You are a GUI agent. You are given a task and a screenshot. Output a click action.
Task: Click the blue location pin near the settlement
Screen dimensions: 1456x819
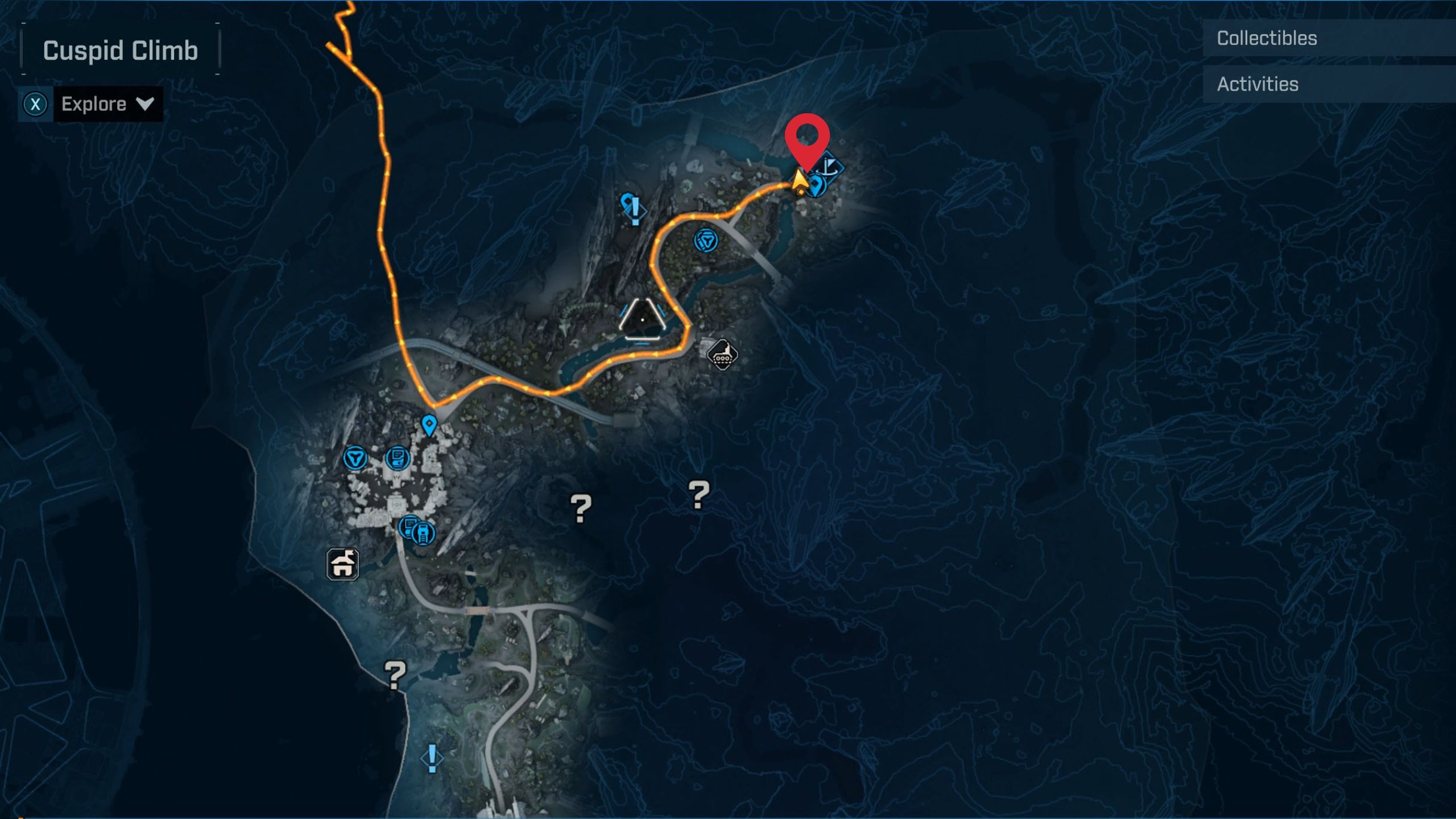pos(429,425)
